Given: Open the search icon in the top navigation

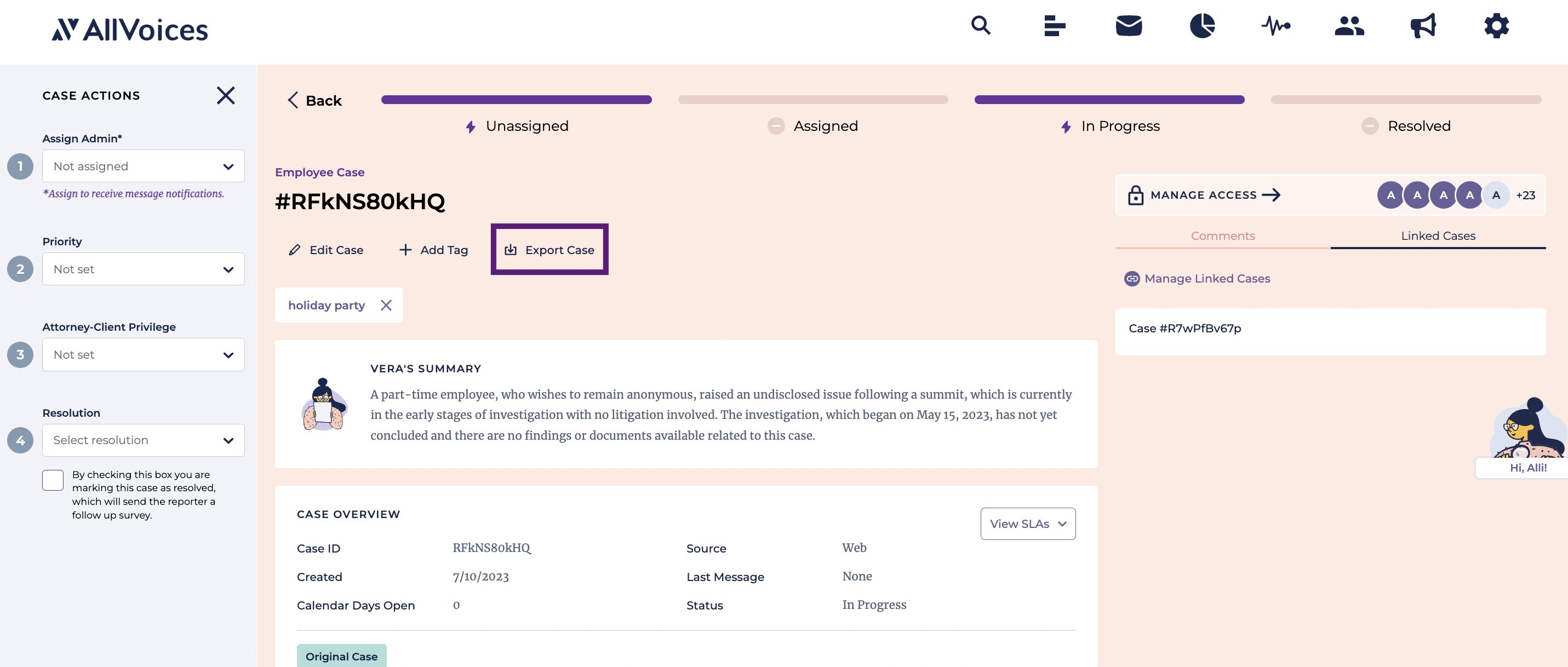Looking at the screenshot, I should pyautogui.click(x=981, y=26).
